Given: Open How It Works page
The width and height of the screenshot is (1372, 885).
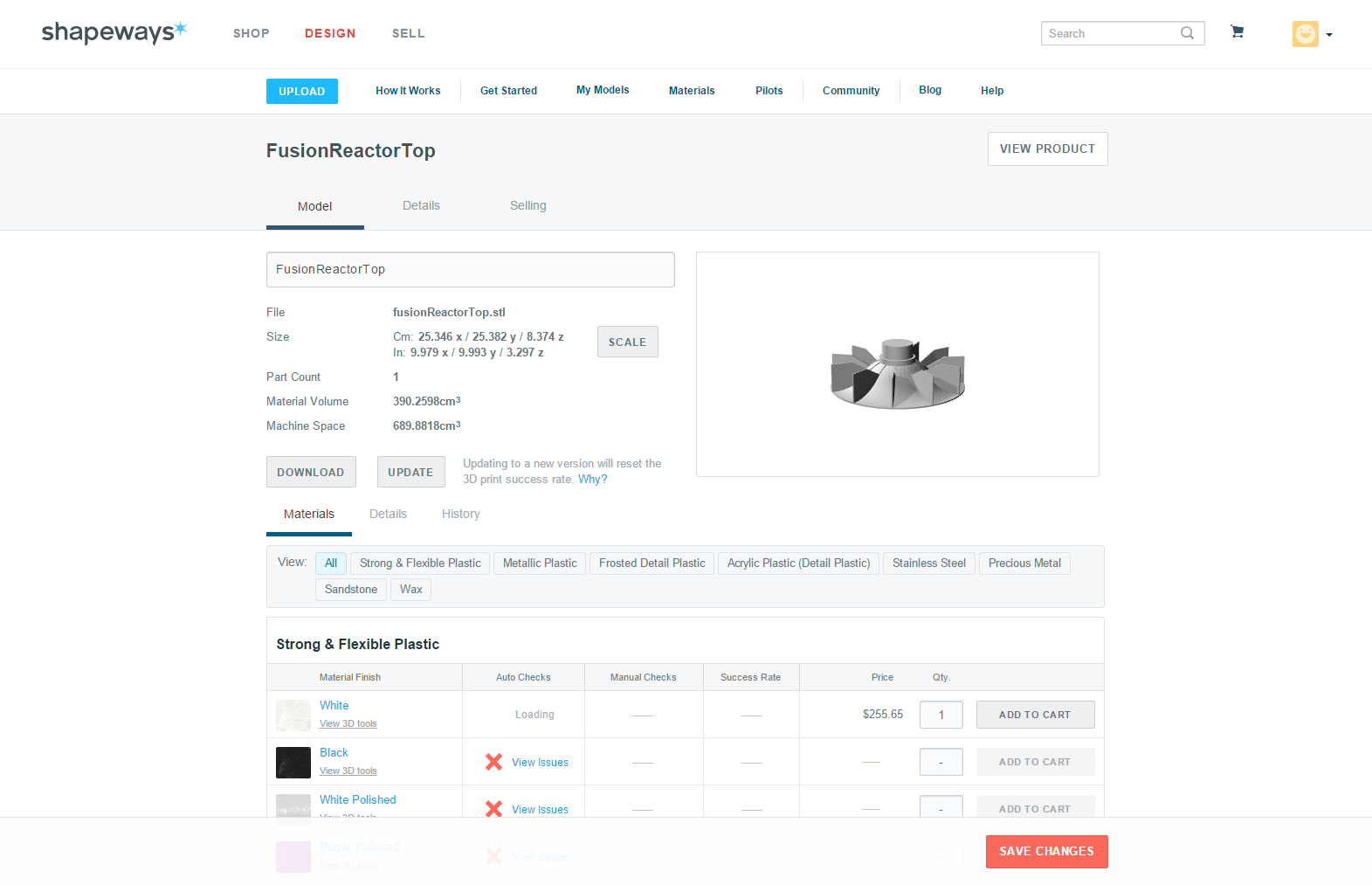Looking at the screenshot, I should pyautogui.click(x=408, y=91).
